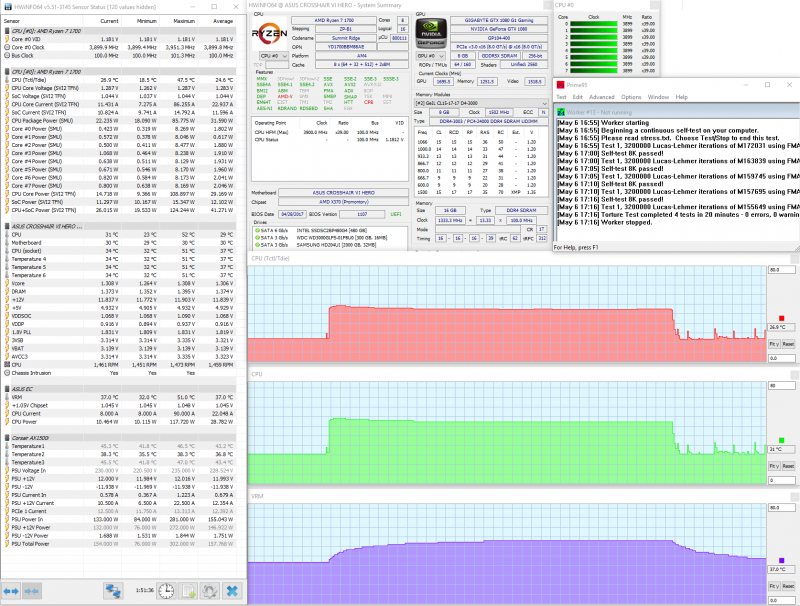This screenshot has width=800, height=606.
Task: Open the Advanced menu in Prime95
Action: (602, 97)
